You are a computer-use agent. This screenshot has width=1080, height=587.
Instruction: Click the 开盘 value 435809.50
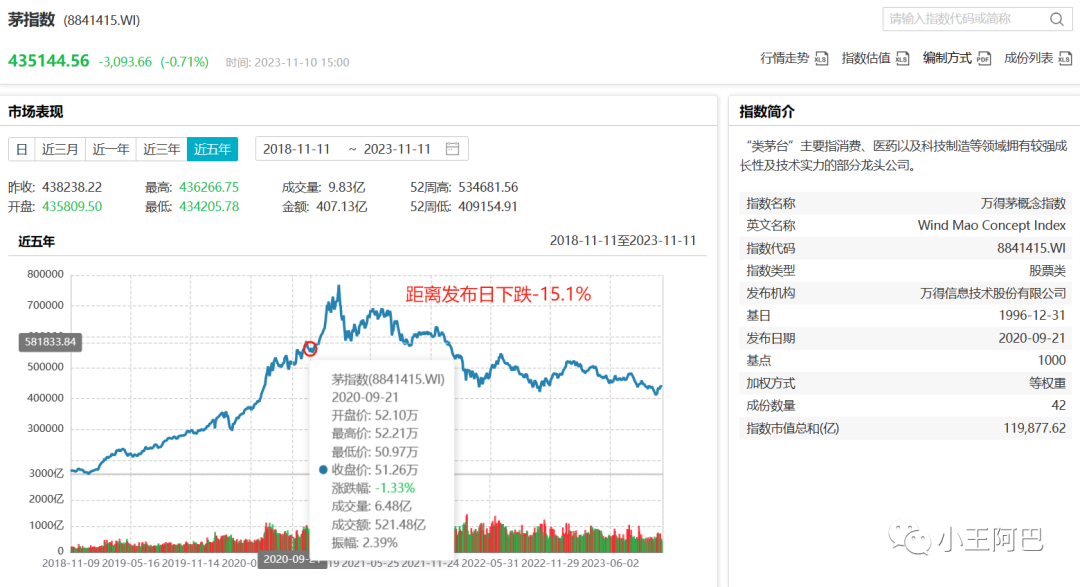tap(72, 207)
